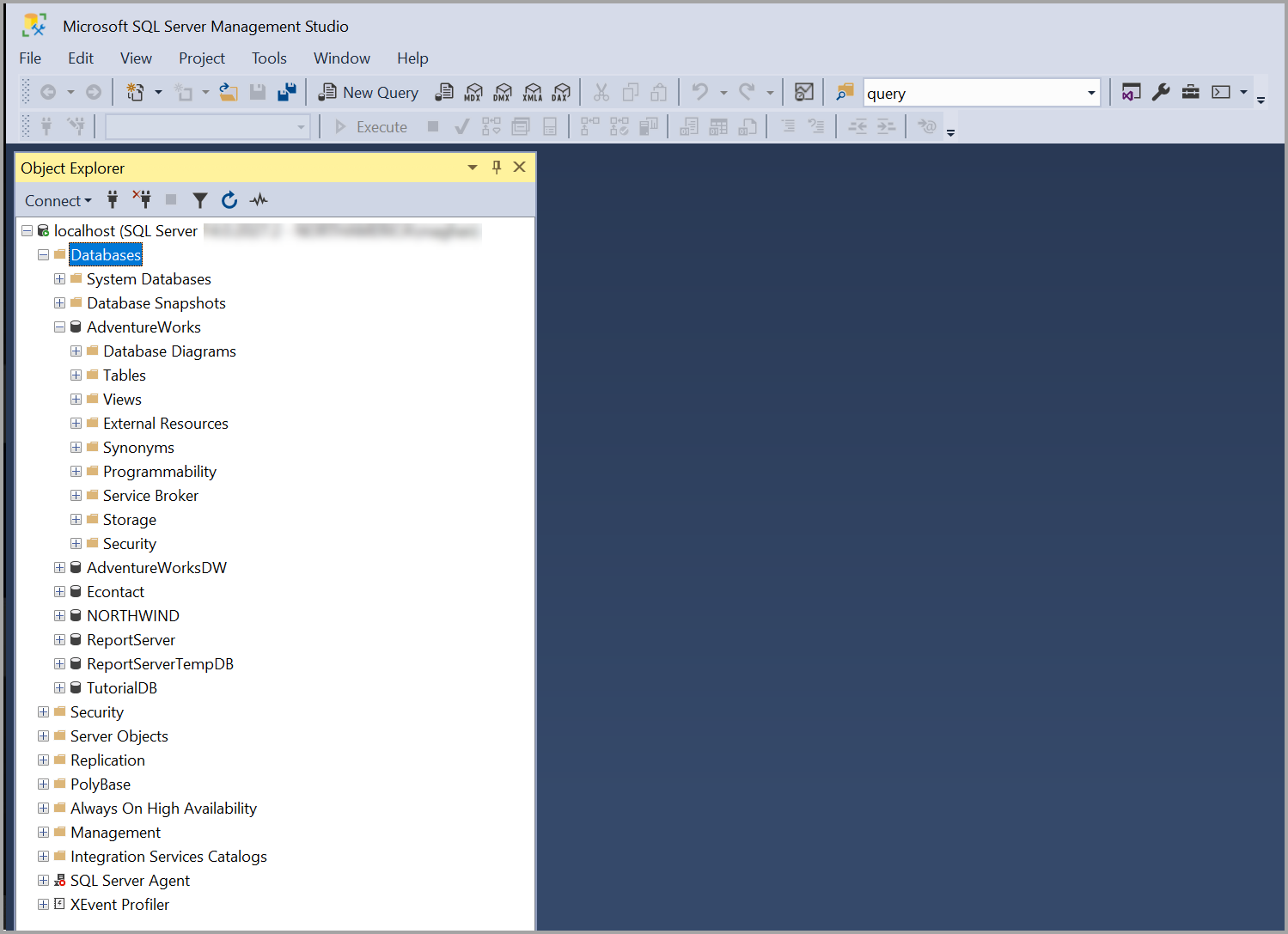Expand the Tables folder under AdventureWorks
This screenshot has width=1288, height=934.
click(76, 375)
